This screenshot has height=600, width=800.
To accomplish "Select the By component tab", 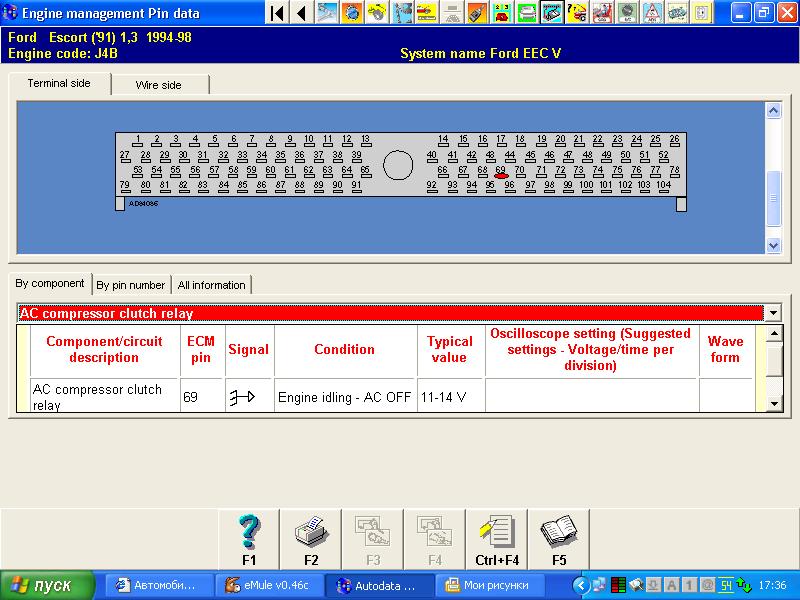I will 49,283.
